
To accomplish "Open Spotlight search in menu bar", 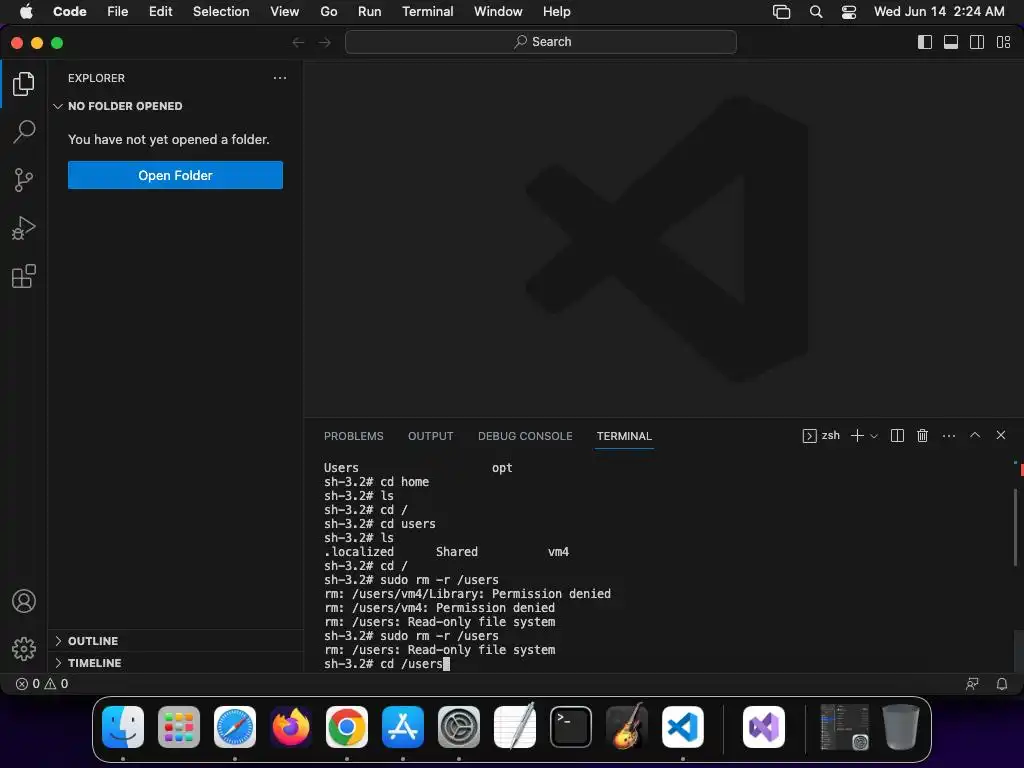I will (x=816, y=12).
